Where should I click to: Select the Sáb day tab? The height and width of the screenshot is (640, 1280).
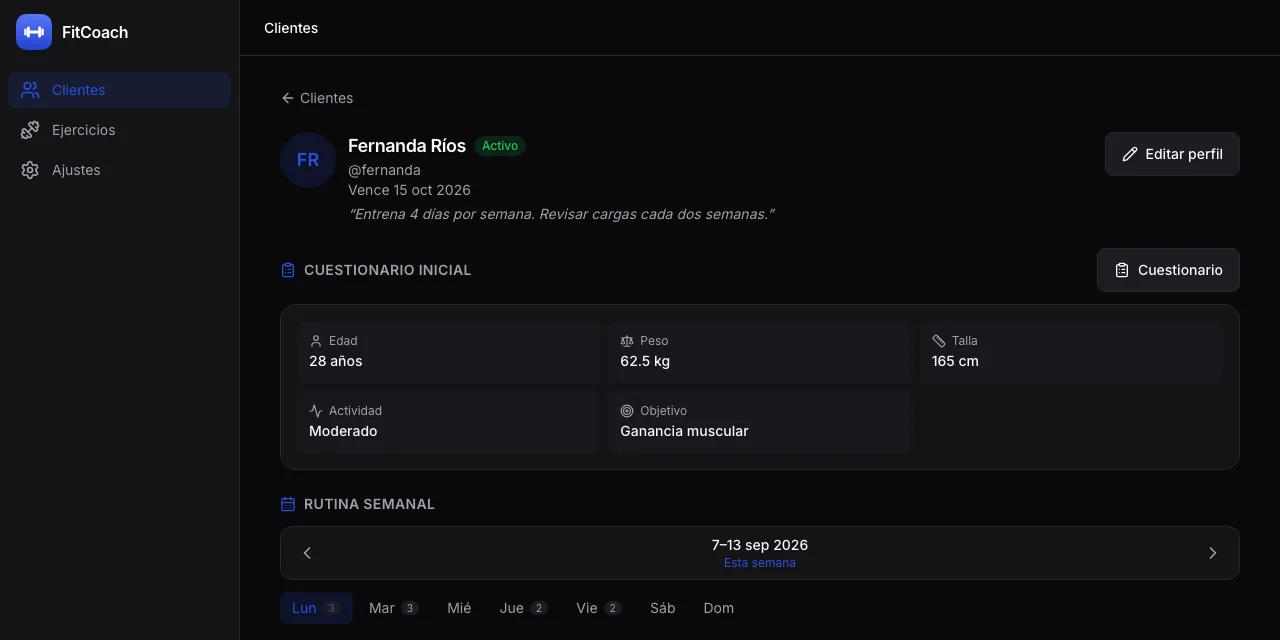tap(663, 608)
